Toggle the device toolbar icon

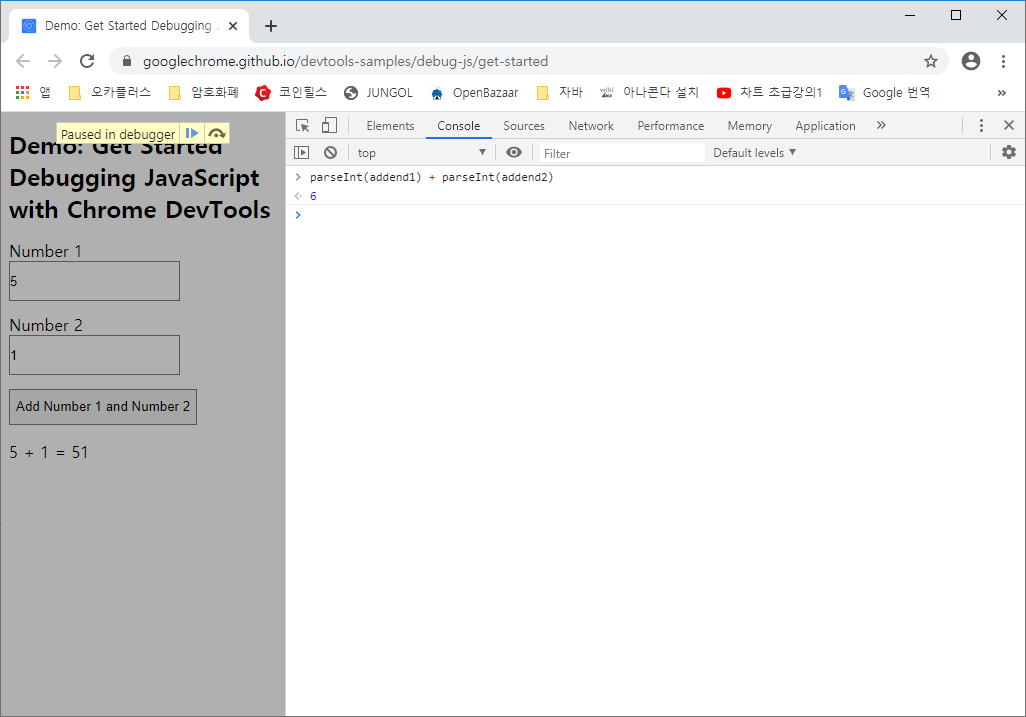coord(329,126)
